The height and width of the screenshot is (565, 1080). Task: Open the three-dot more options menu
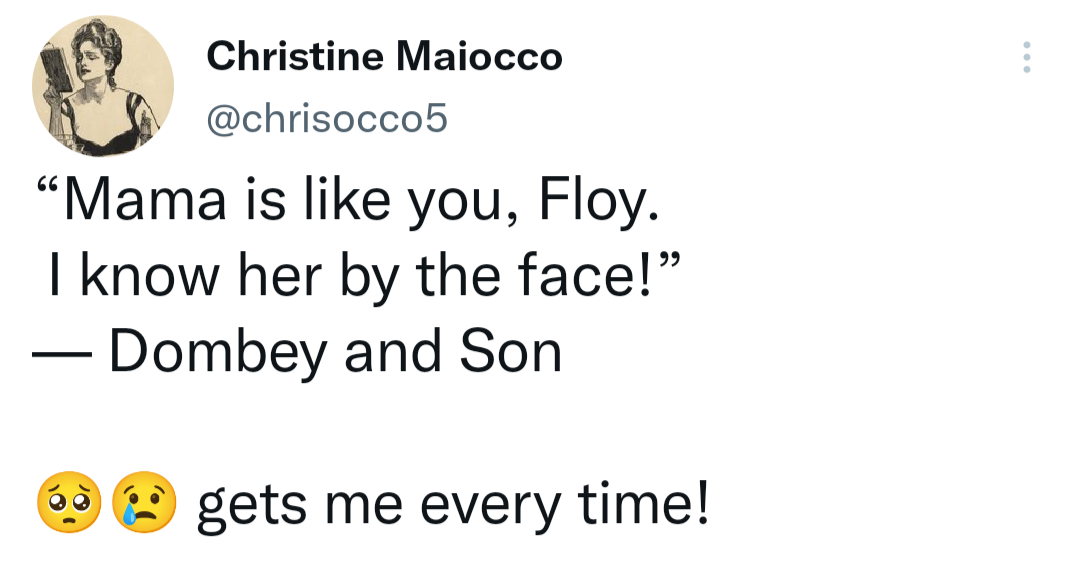coord(1026,58)
